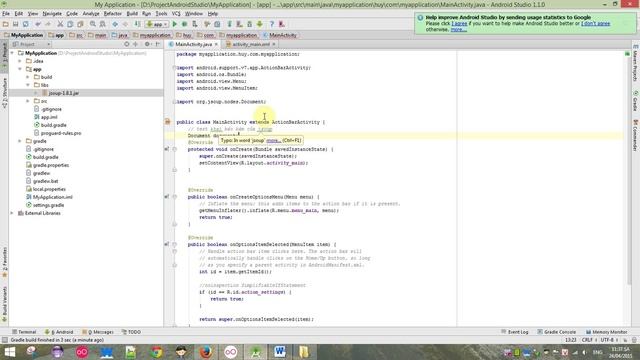Click the Attach debugger toolbar icon
The image size is (640, 360).
[195, 24]
